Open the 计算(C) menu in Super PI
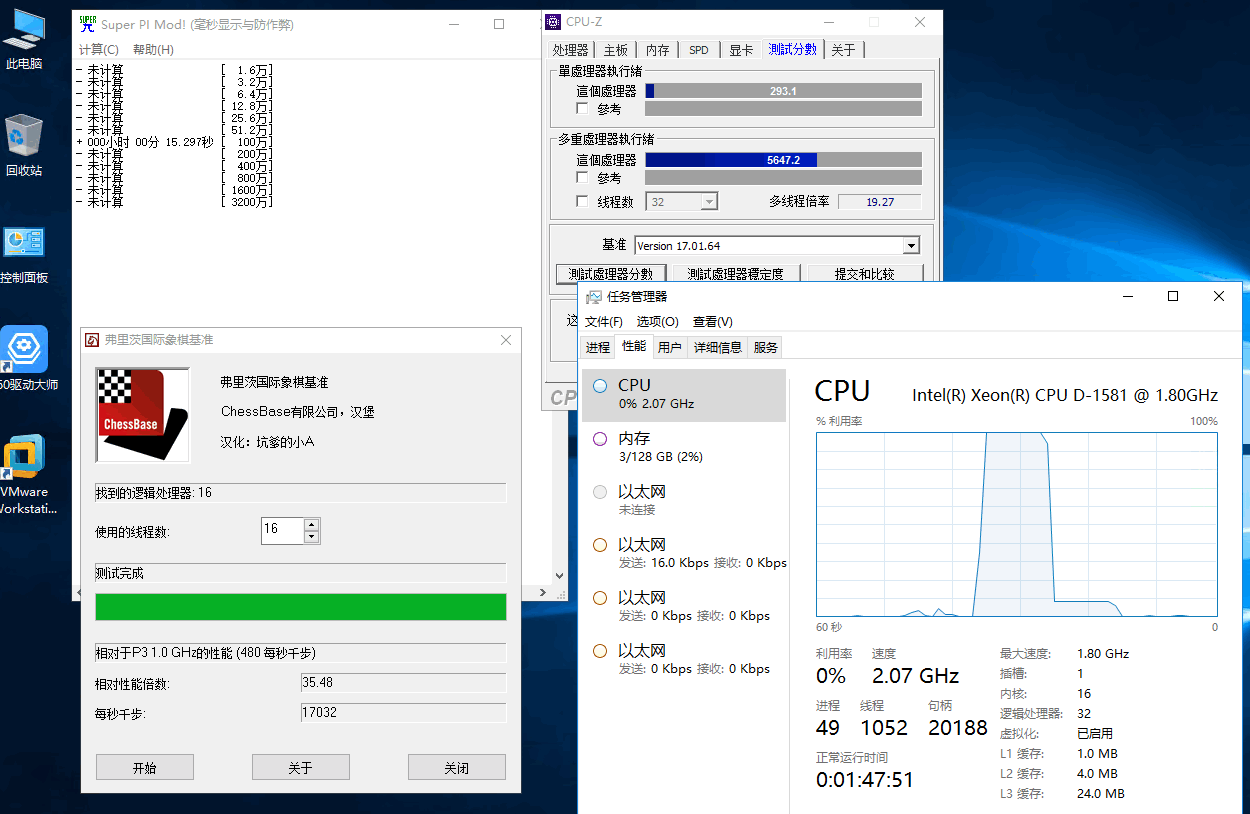The image size is (1250, 814). click(x=98, y=50)
